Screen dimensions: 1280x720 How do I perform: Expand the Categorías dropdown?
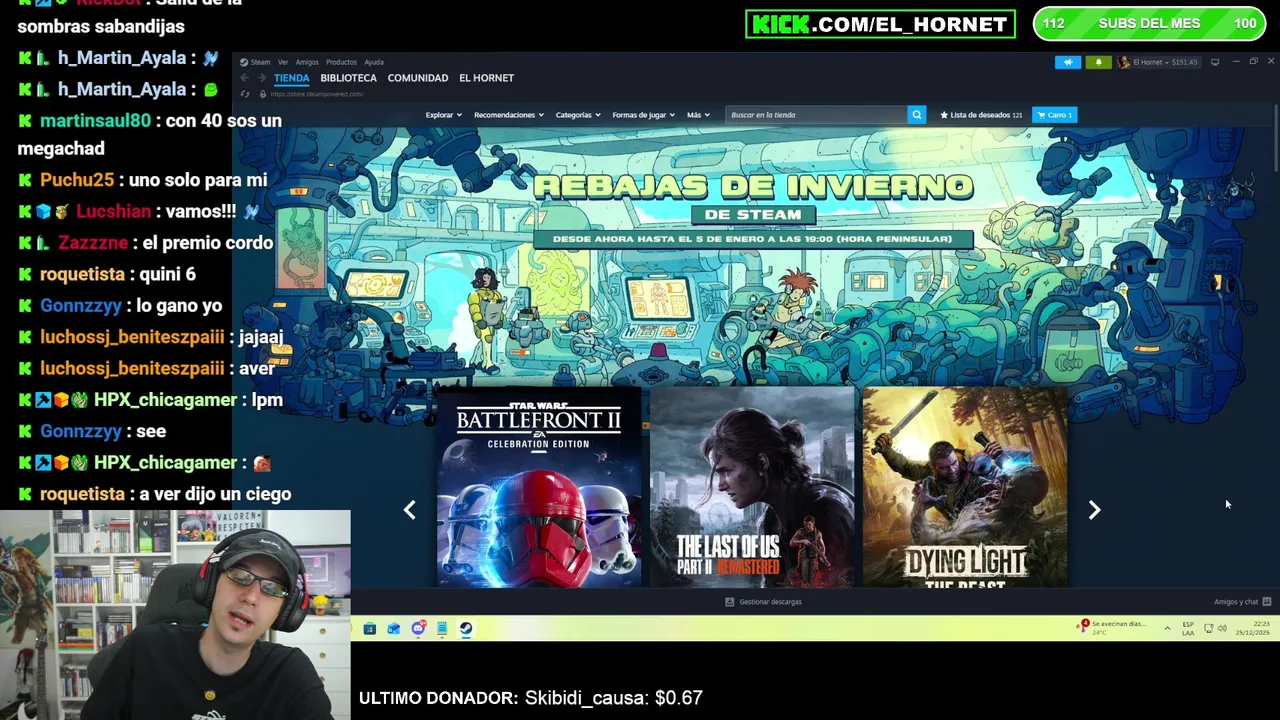[x=578, y=115]
